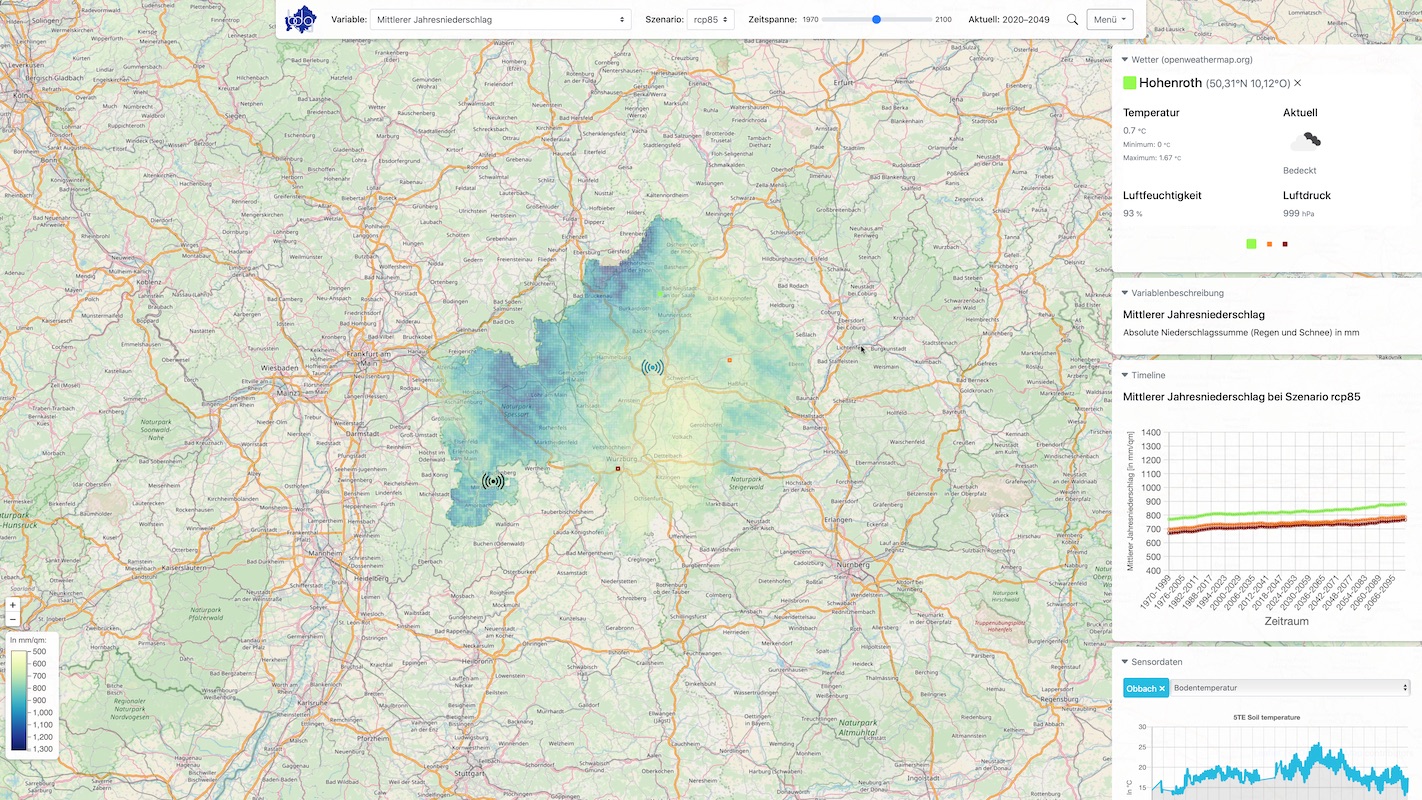Zoom out the map with minus button

pos(13,620)
